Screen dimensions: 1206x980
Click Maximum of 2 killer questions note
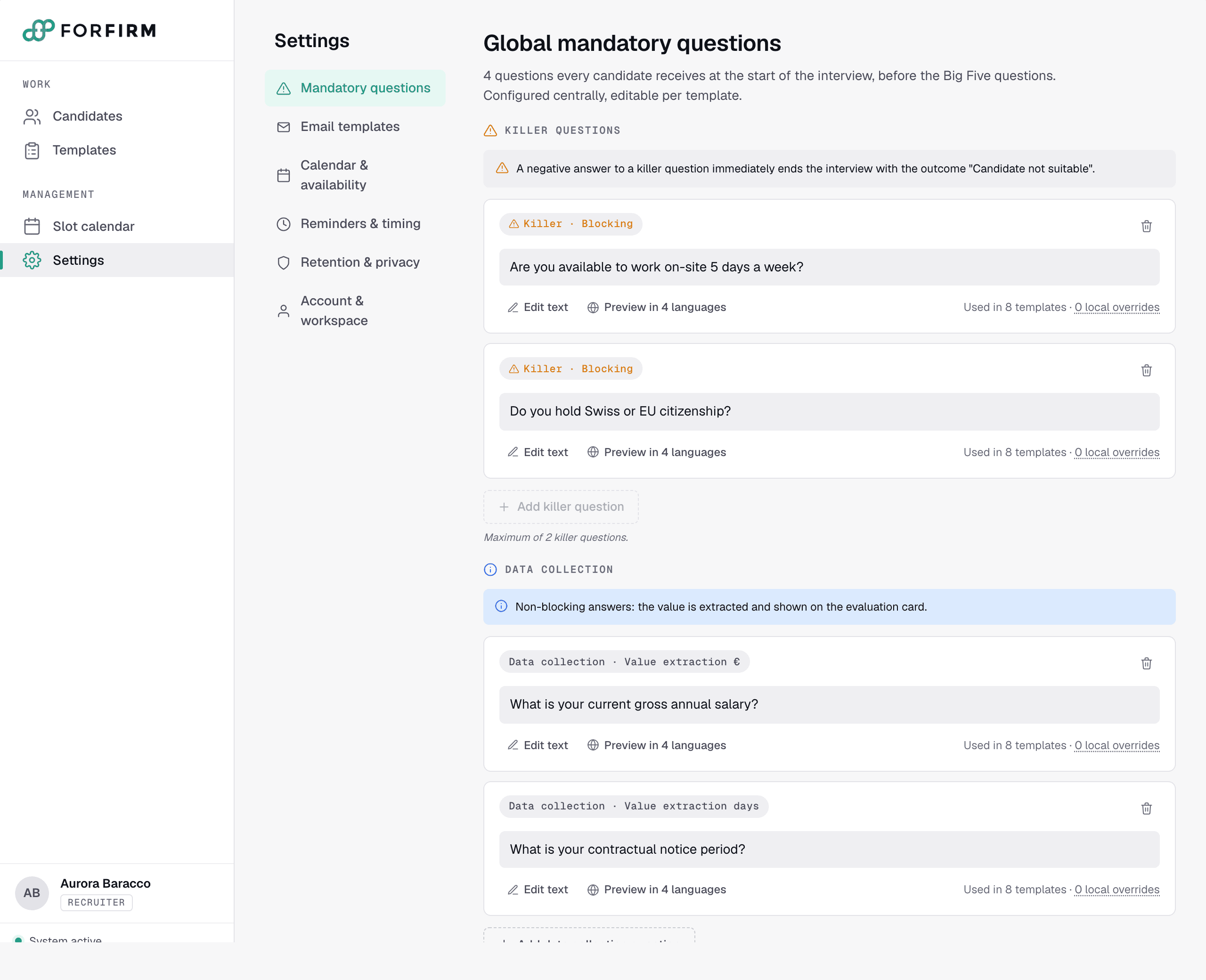(556, 538)
